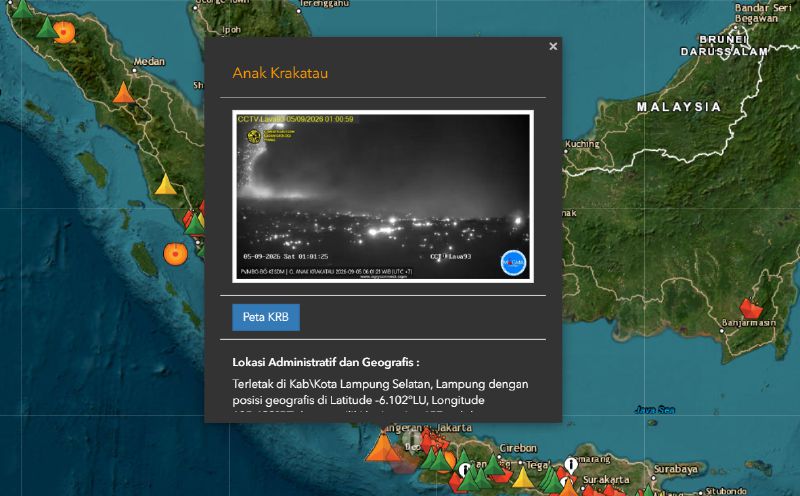Close the Anak Krakatau popup

pyautogui.click(x=553, y=46)
